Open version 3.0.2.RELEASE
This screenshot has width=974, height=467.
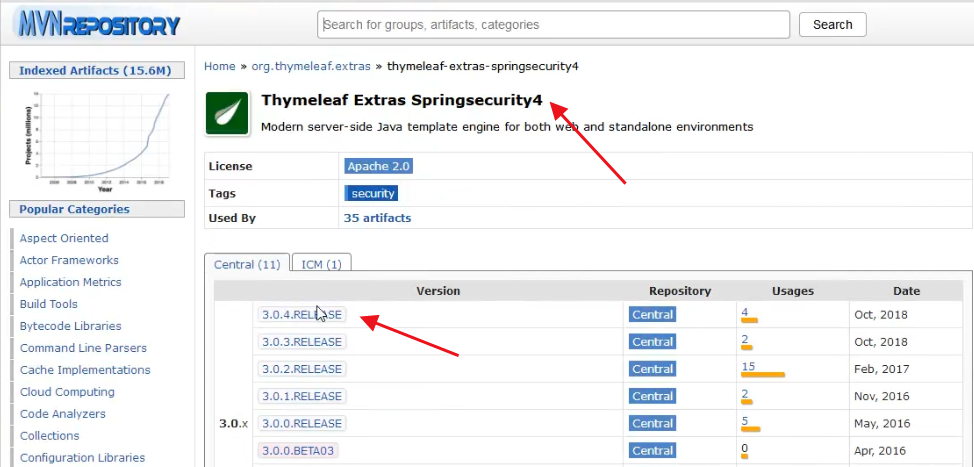click(x=301, y=369)
